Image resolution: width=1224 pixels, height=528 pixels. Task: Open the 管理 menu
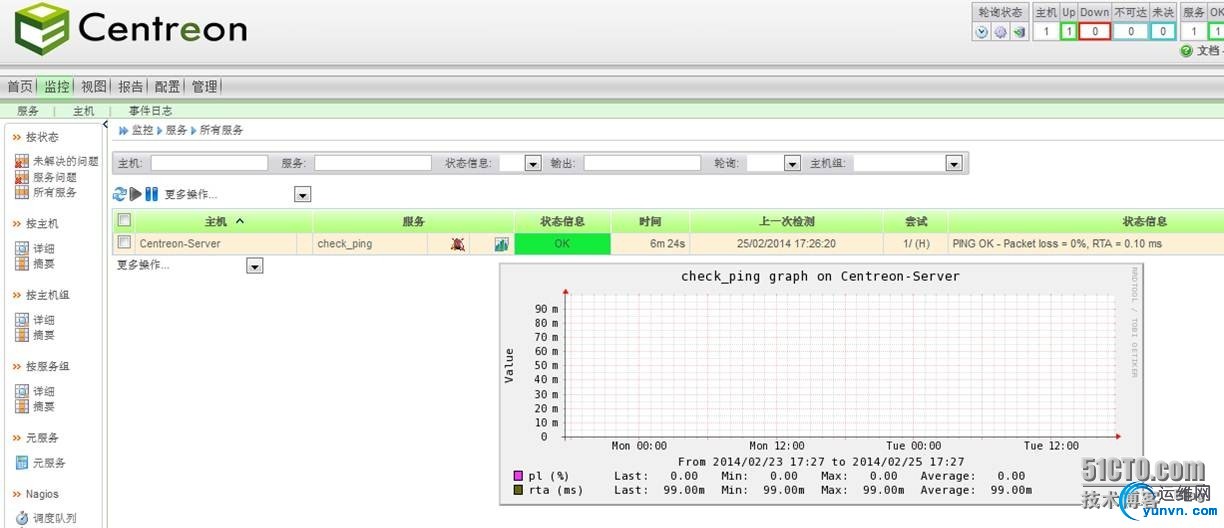click(x=204, y=87)
